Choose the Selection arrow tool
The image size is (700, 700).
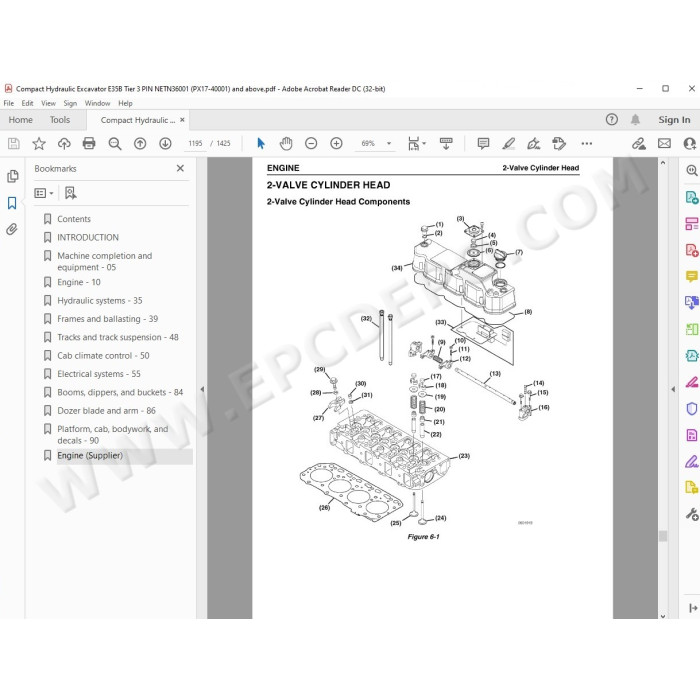tap(261, 143)
